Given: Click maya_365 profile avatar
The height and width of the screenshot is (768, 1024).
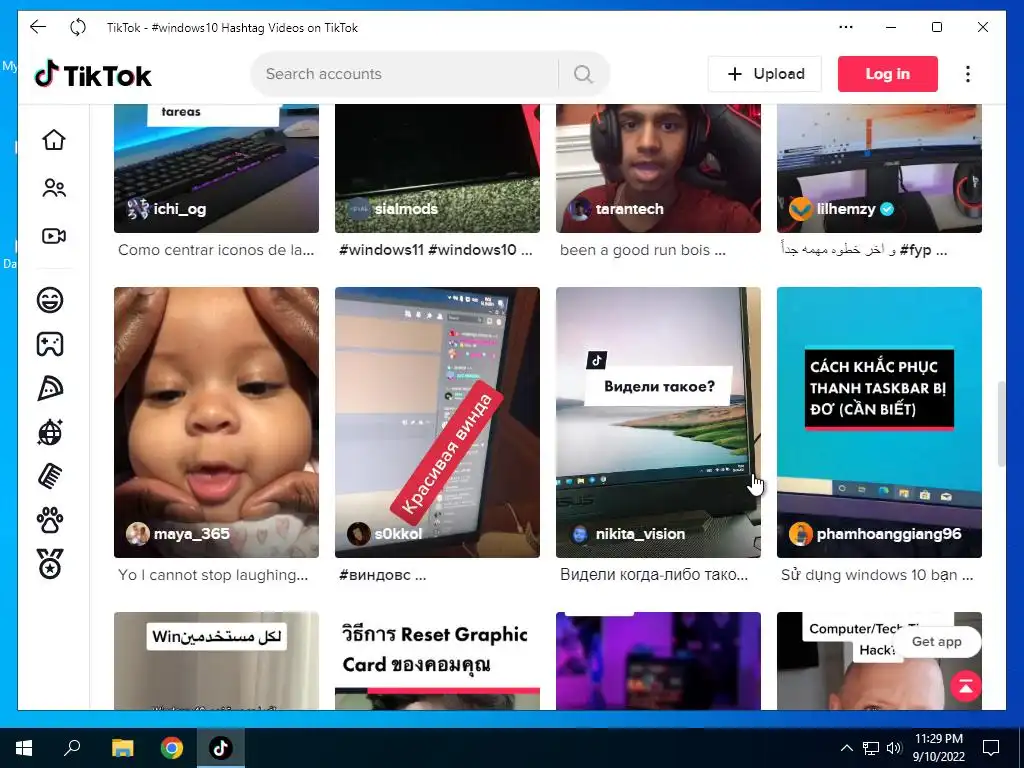Looking at the screenshot, I should point(138,534).
